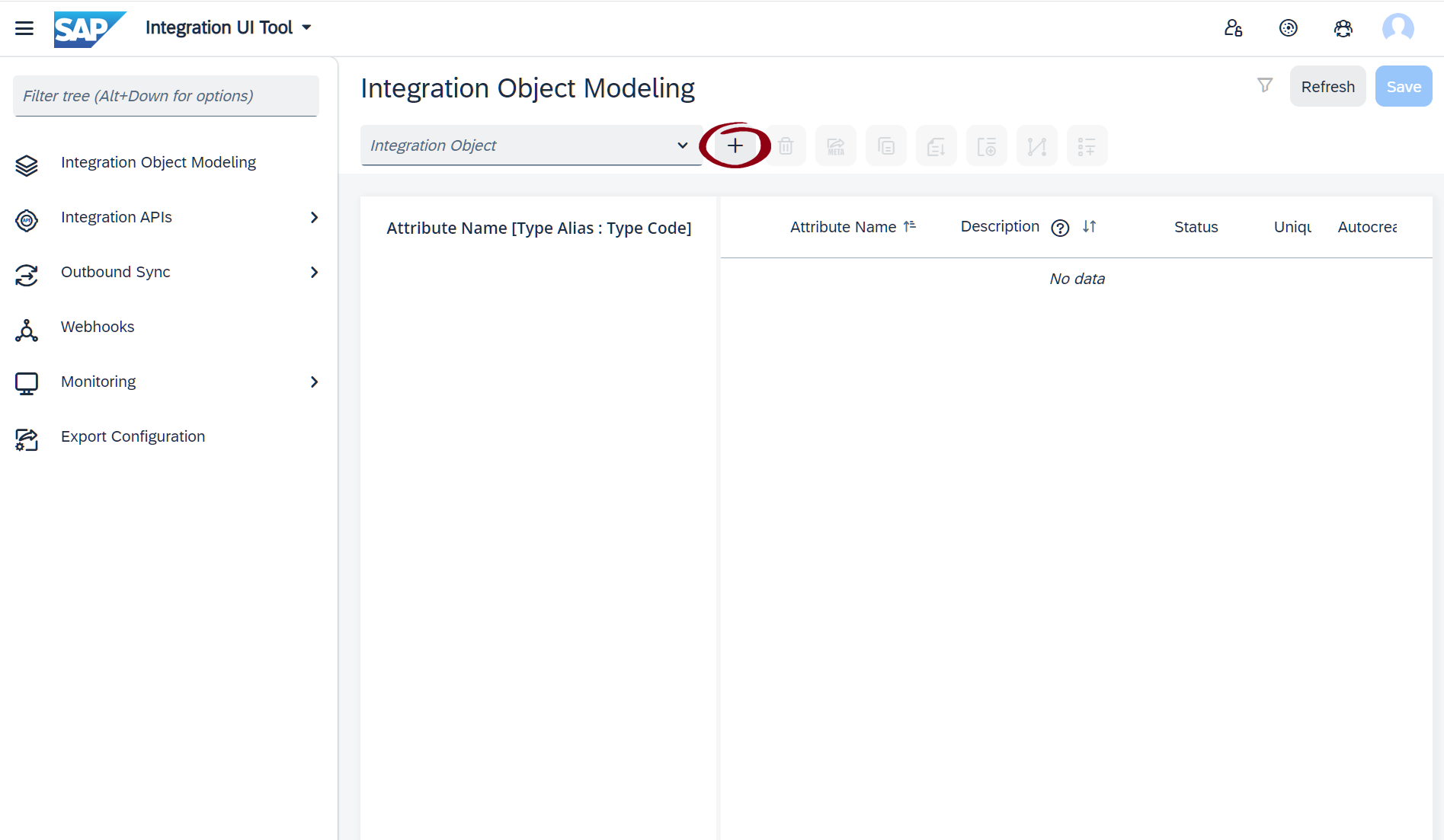Open the filter icon near Refresh

(1265, 85)
